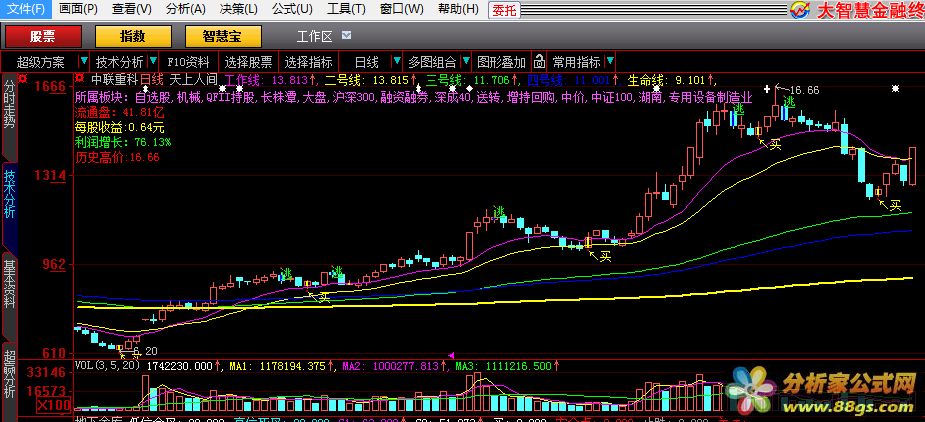
Task: Click the 融资融券 sector link
Action: click(x=403, y=97)
